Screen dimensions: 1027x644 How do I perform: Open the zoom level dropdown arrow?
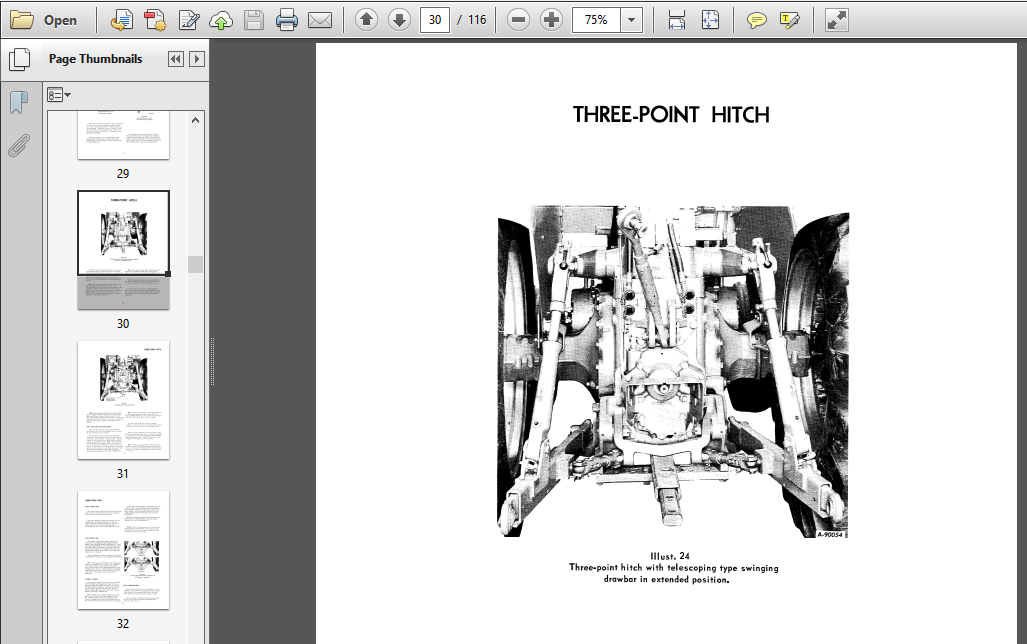pyautogui.click(x=631, y=20)
